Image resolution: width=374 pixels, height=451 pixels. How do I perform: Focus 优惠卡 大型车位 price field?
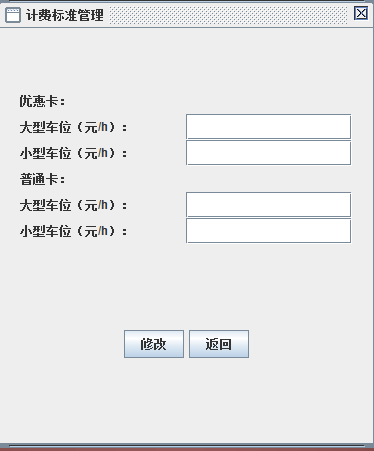[268, 127]
